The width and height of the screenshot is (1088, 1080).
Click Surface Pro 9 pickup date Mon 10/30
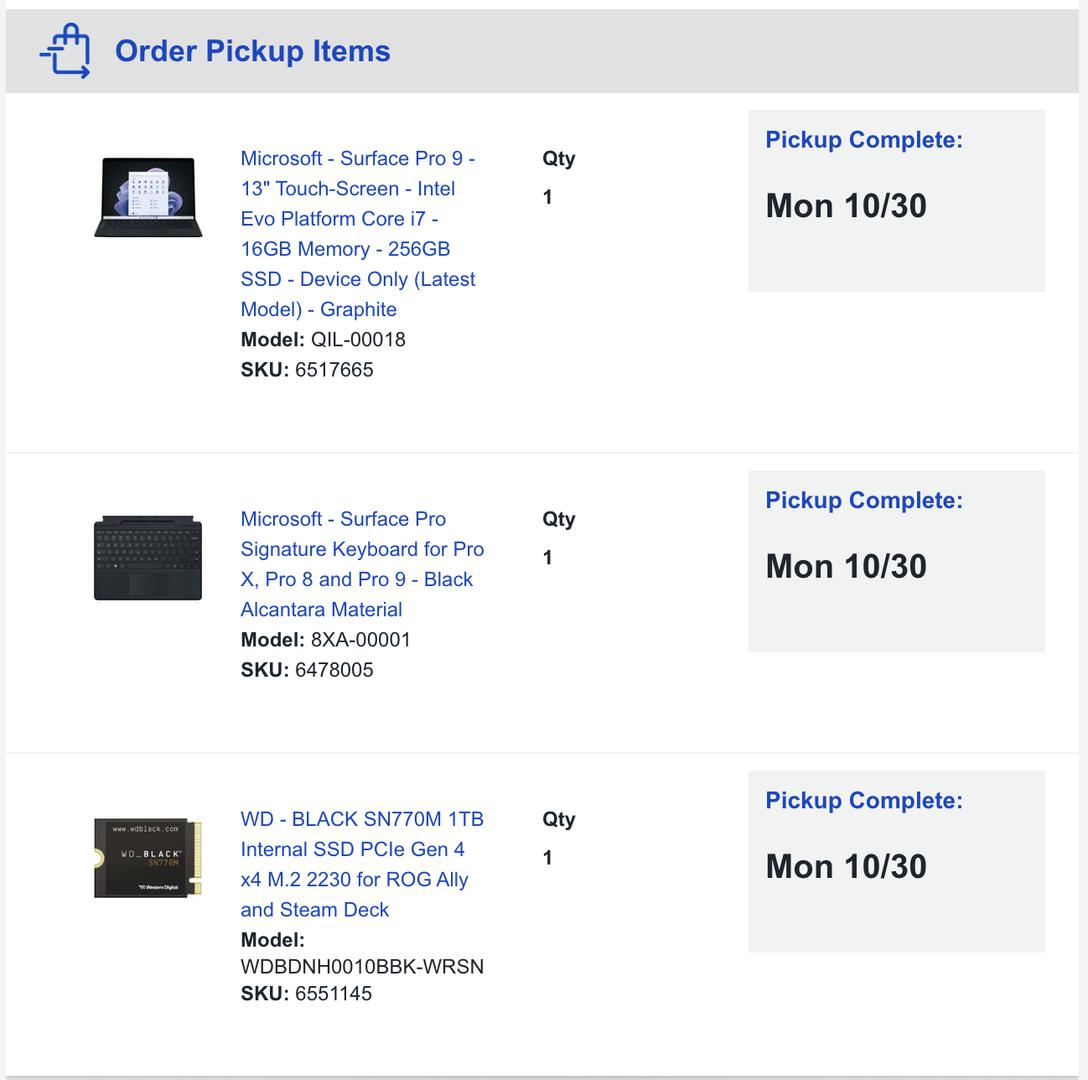[x=846, y=206]
